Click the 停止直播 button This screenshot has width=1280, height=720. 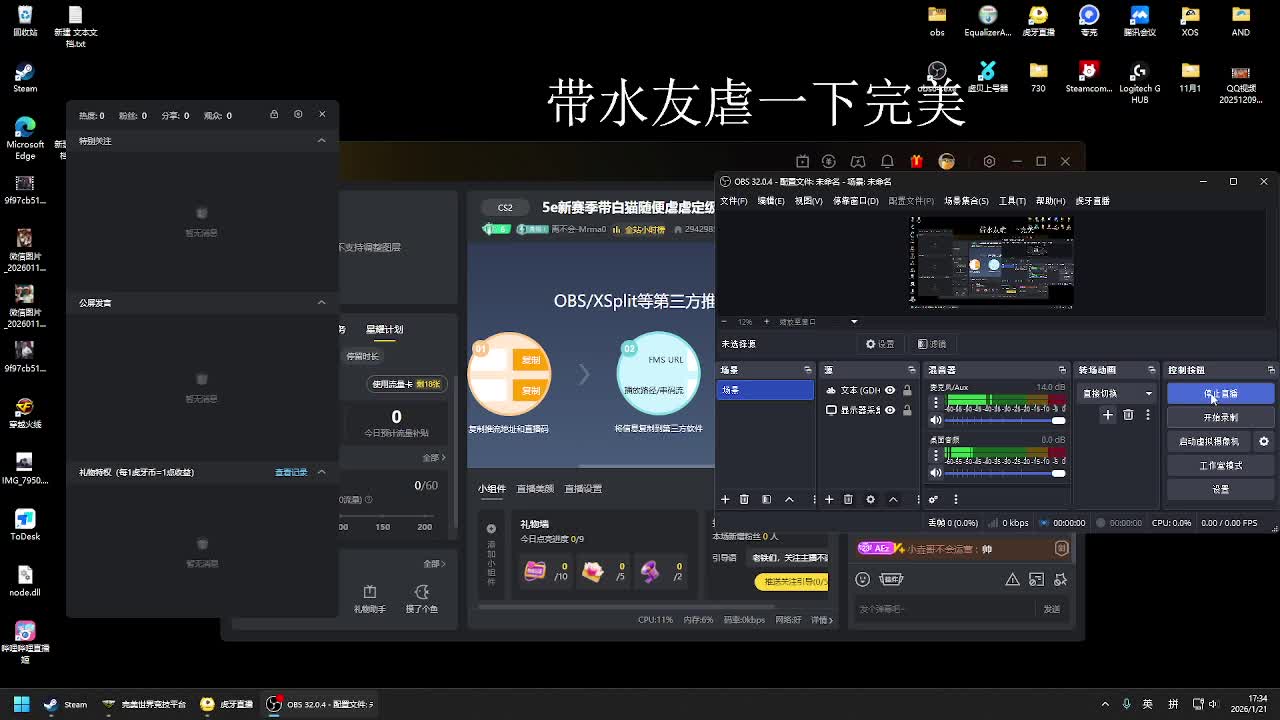pyautogui.click(x=1220, y=394)
